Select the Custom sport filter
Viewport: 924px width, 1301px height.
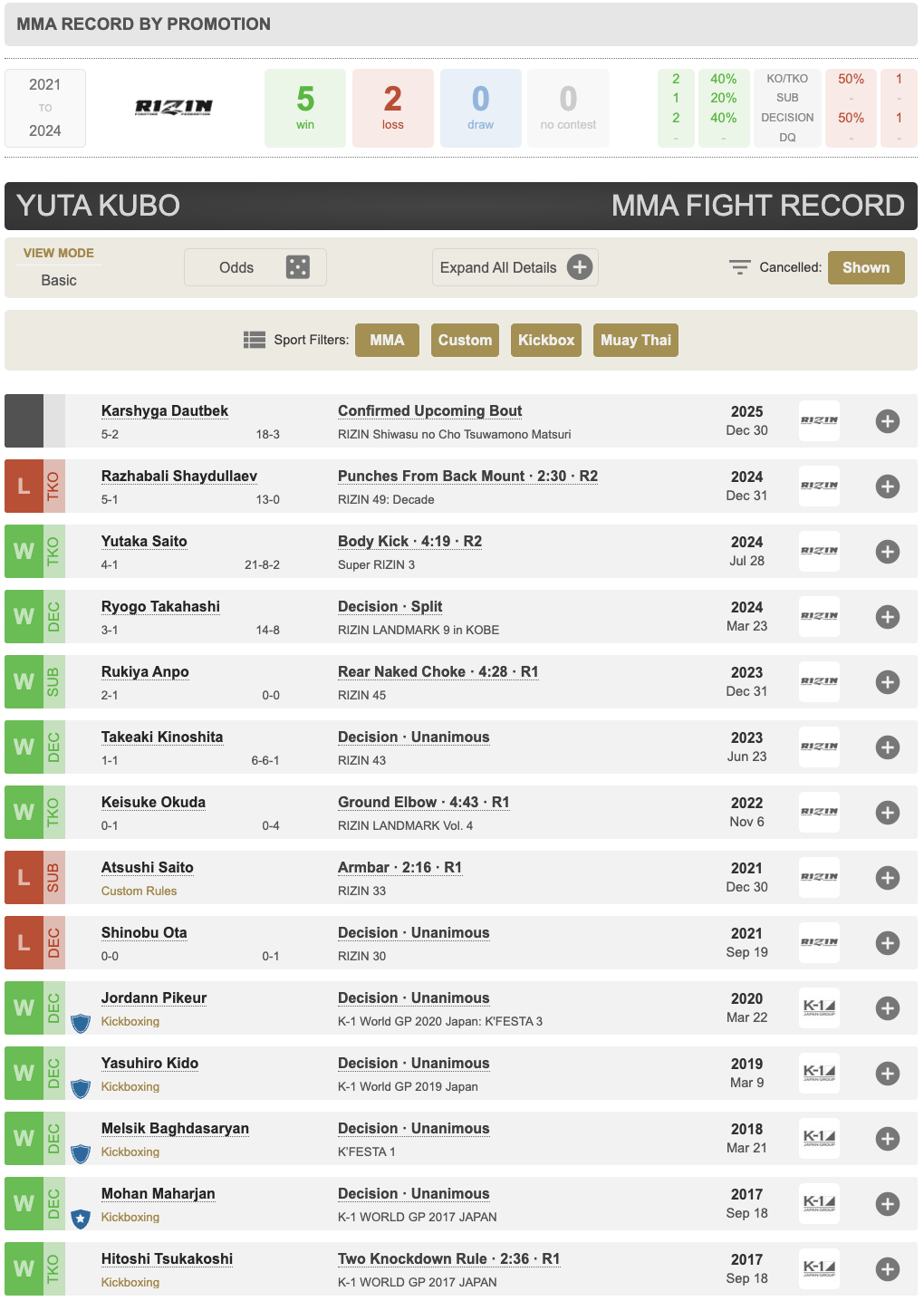click(x=465, y=340)
